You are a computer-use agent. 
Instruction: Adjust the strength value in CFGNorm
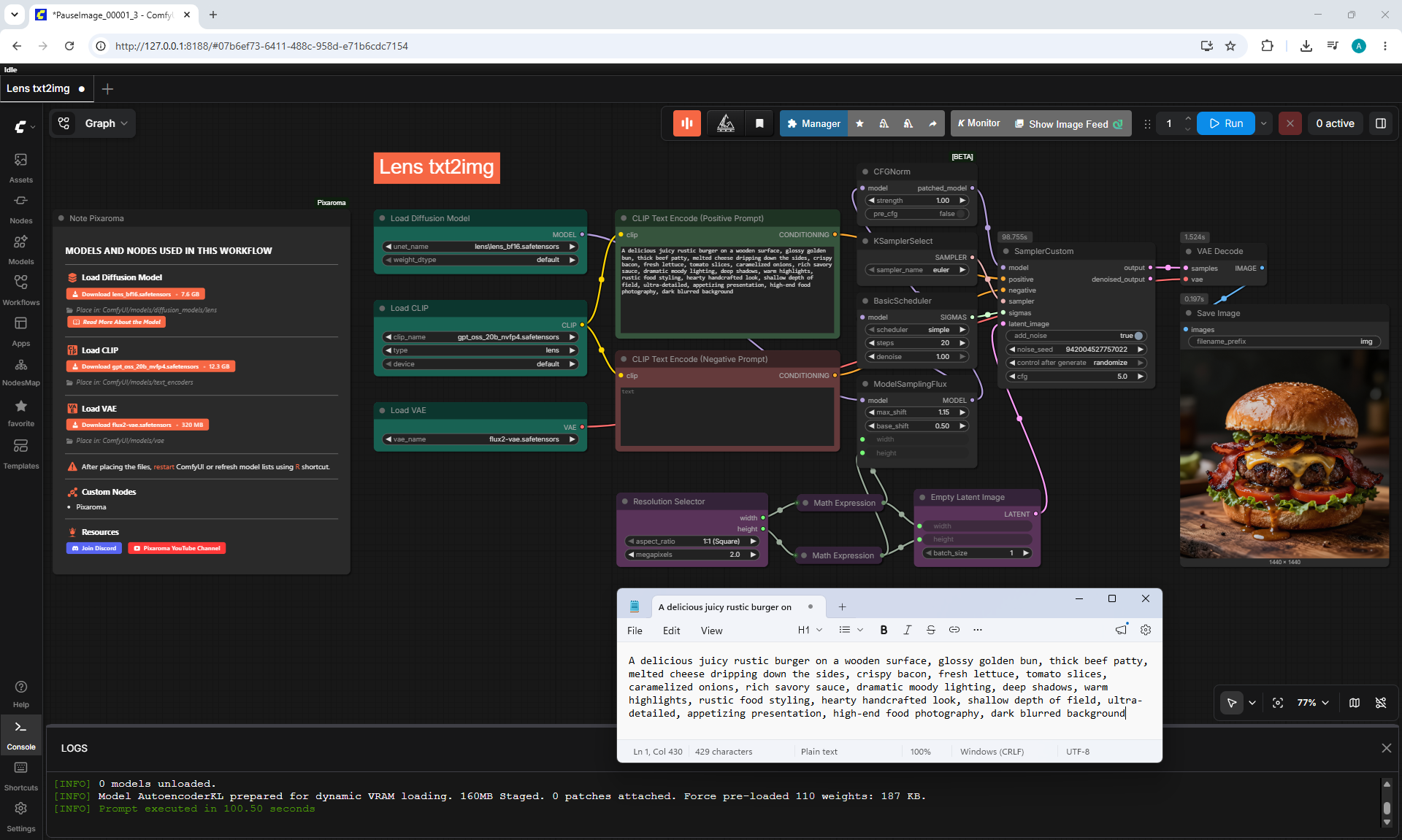point(917,201)
